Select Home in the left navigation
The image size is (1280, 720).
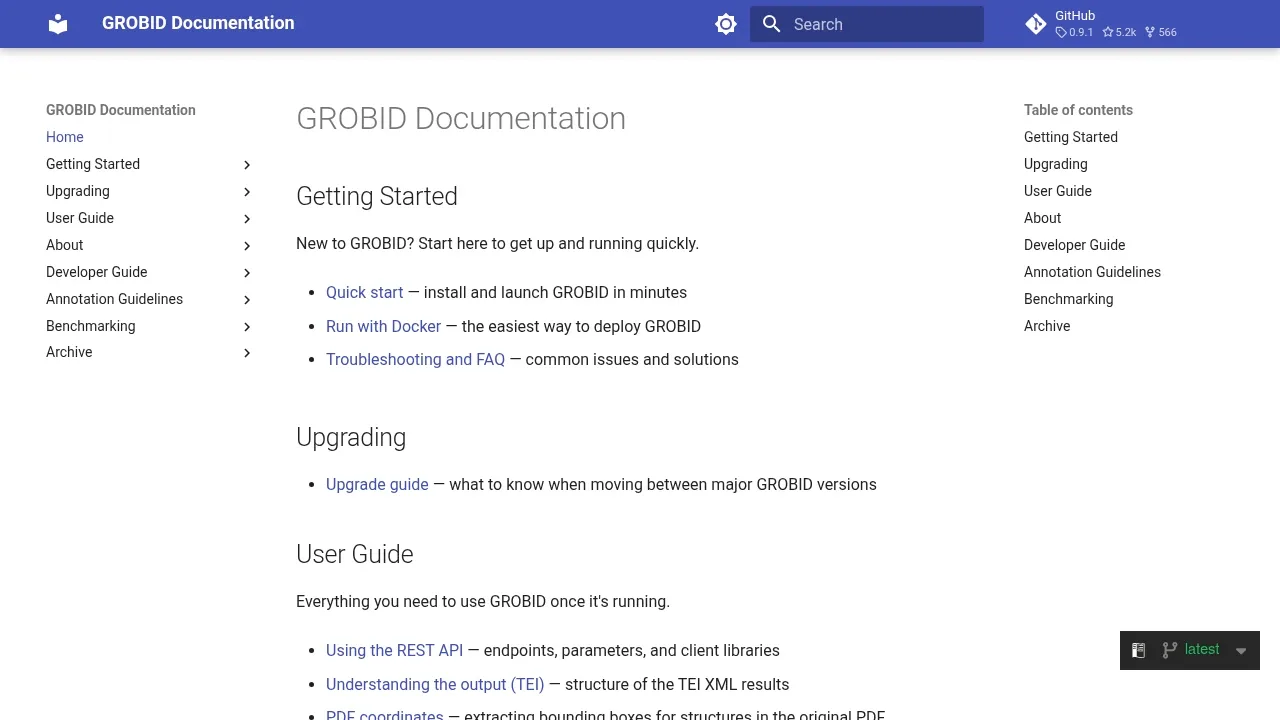(x=65, y=137)
